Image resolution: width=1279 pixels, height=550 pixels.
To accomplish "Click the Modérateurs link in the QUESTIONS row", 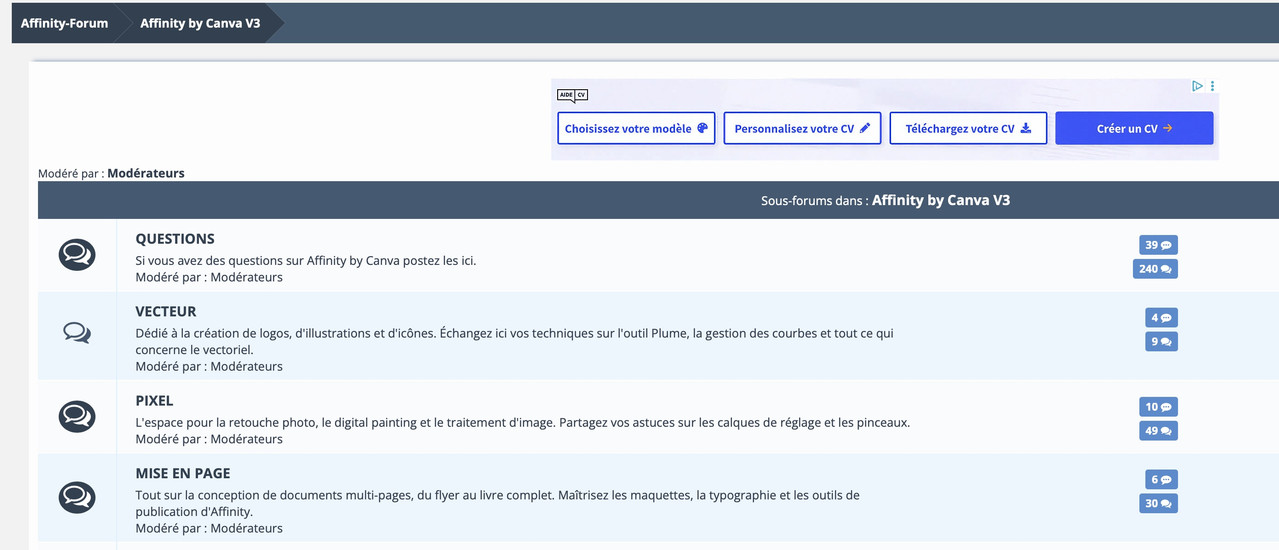I will [x=246, y=277].
